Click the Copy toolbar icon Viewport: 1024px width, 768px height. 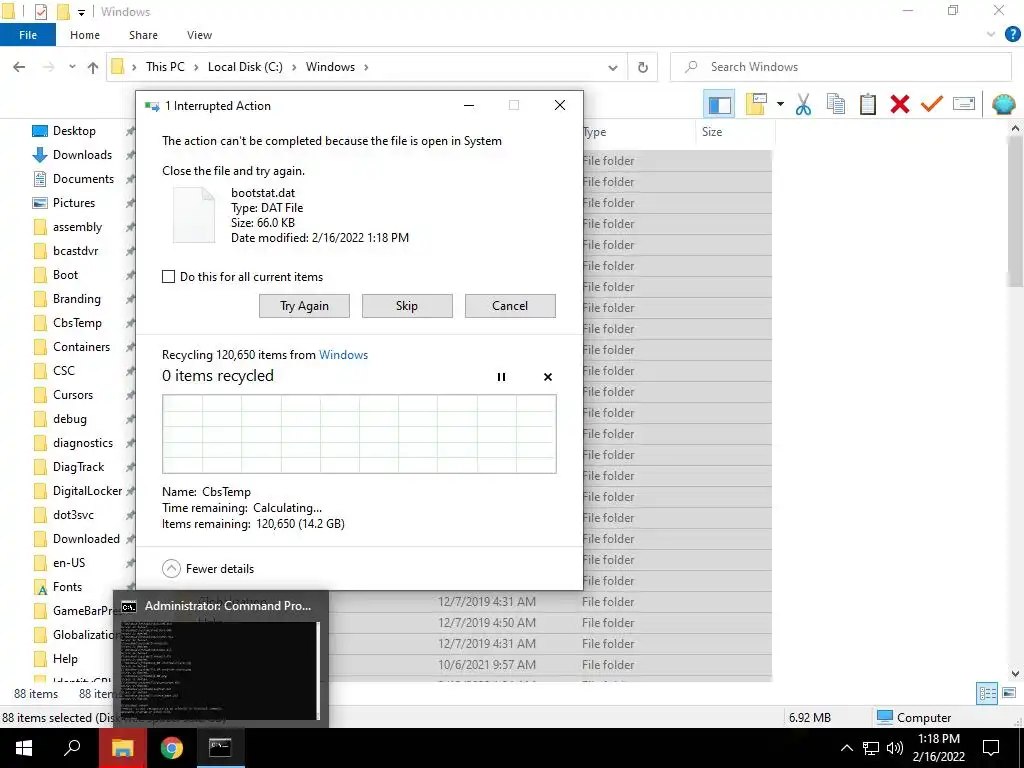[835, 104]
